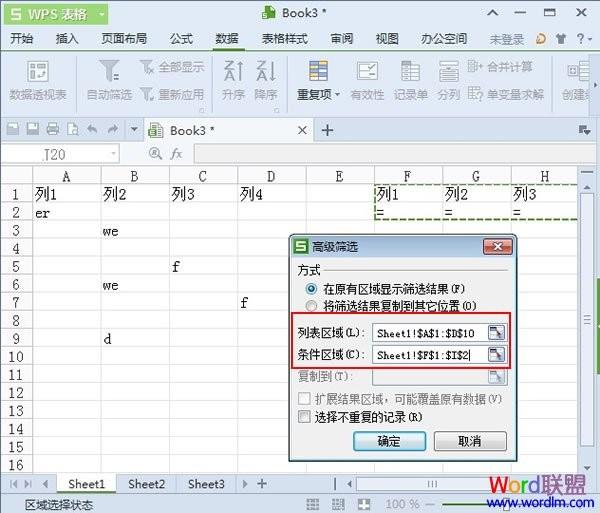Click the range picker icon for 列表区域
Viewport: 600px width, 513px height.
coord(497,333)
